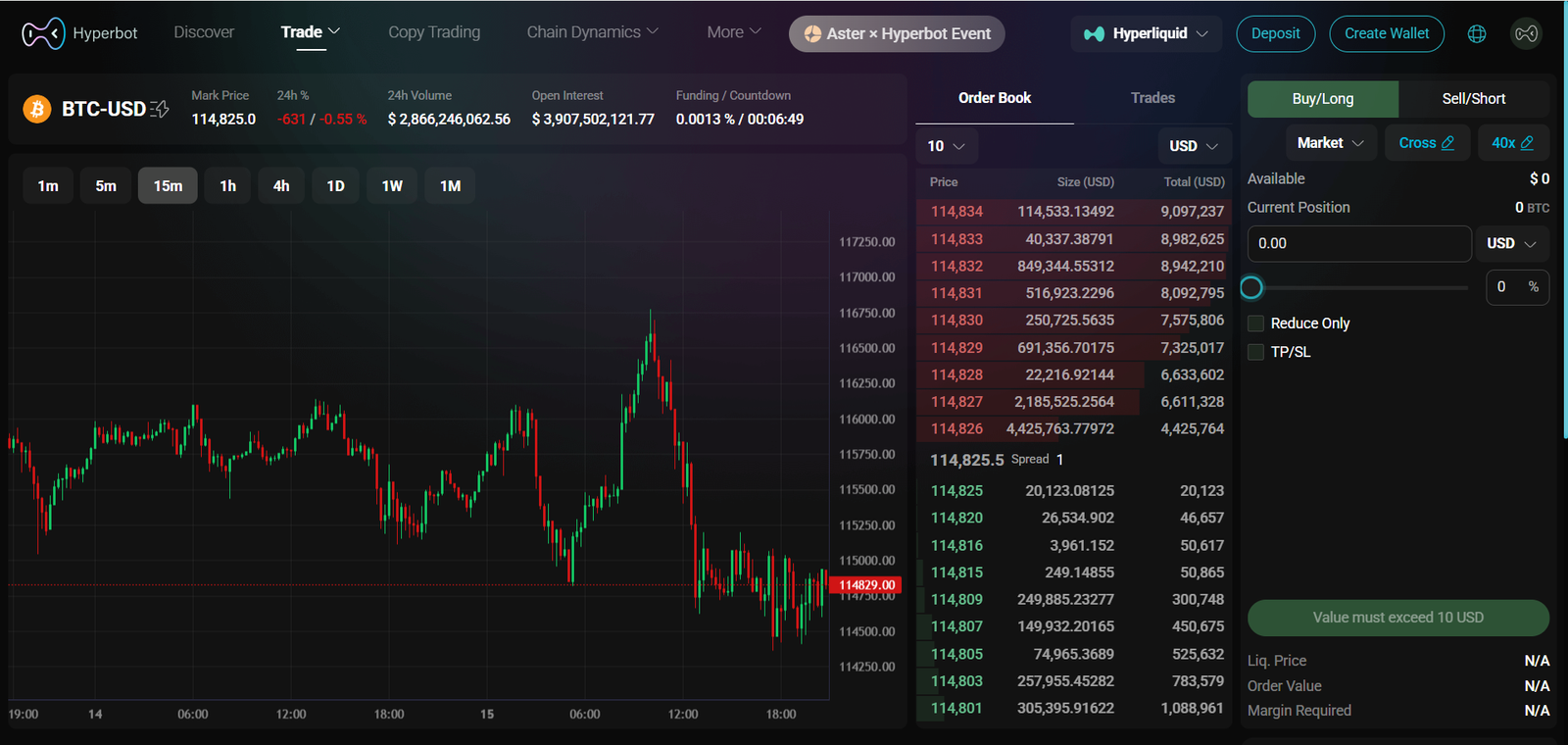Open the Copy Trading menu item

tap(434, 32)
